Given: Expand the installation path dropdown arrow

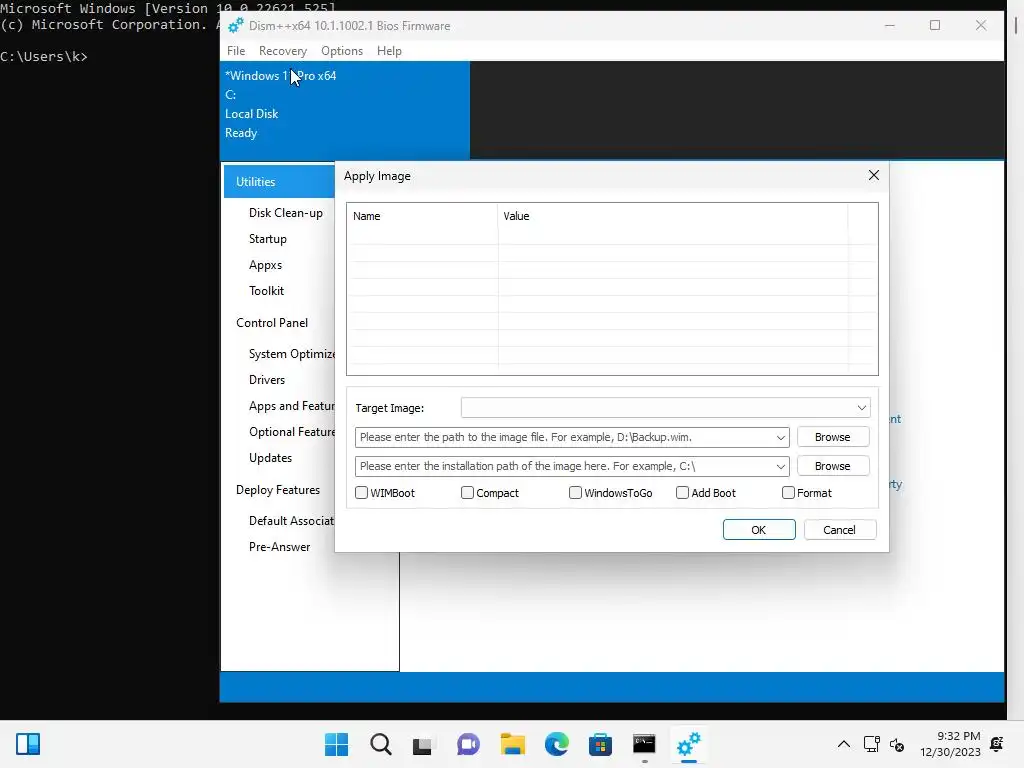Looking at the screenshot, I should 780,466.
